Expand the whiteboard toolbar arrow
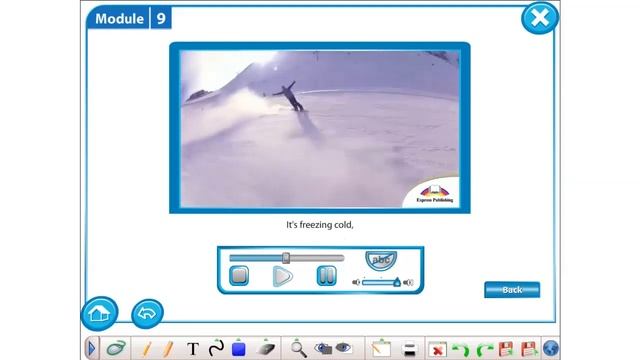Viewport: 640px width, 360px height. (91, 349)
